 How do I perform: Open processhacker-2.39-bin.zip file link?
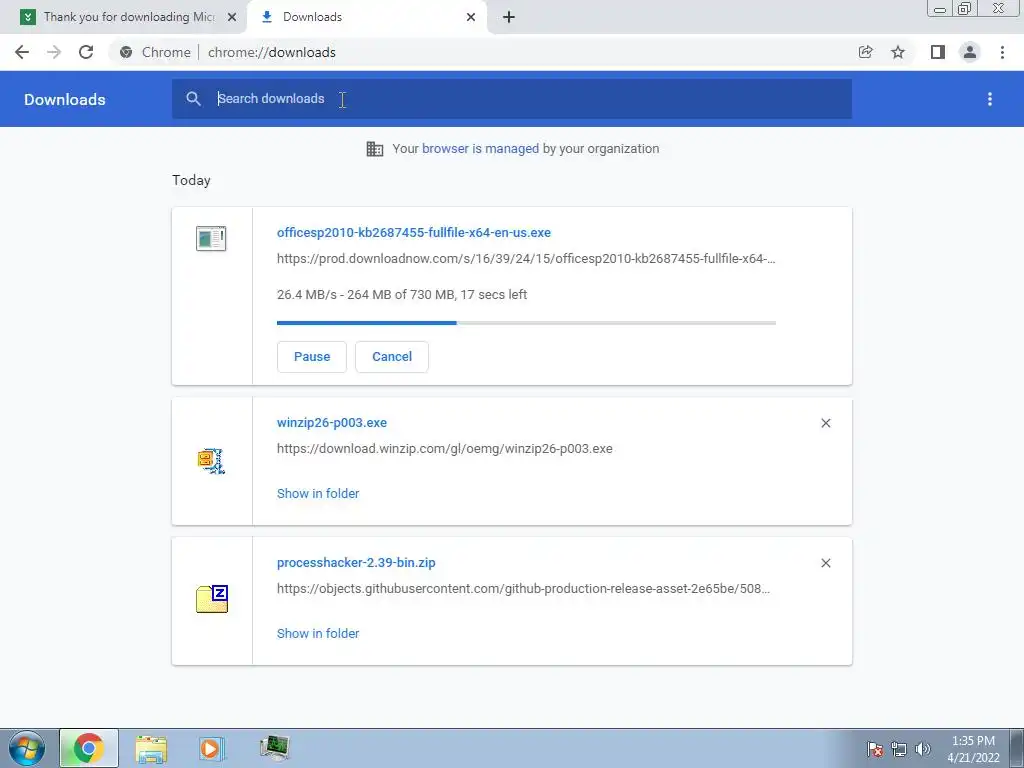tap(356, 562)
